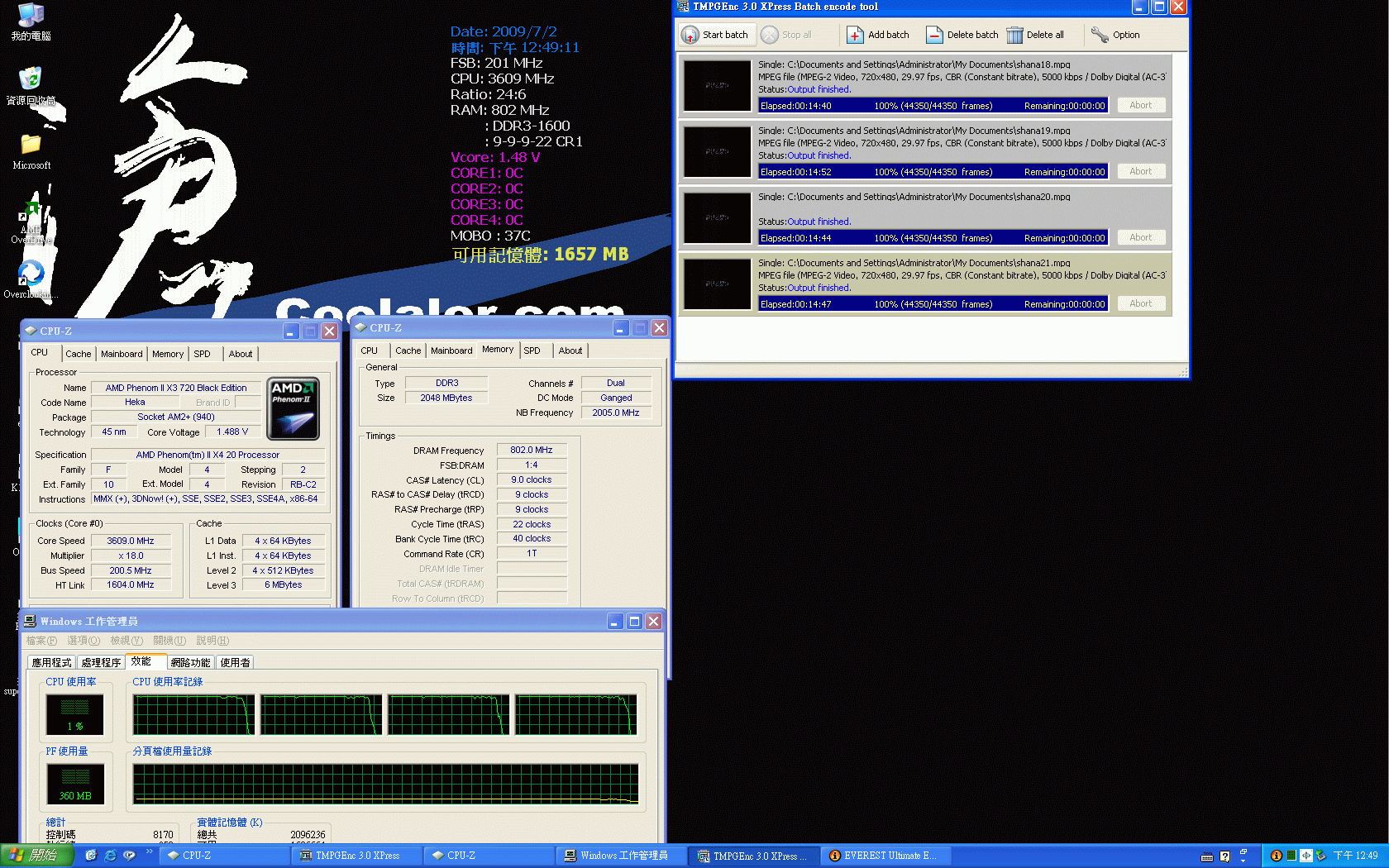Image resolution: width=1389 pixels, height=868 pixels.
Task: Click the green square tray icon
Action: click(1291, 856)
